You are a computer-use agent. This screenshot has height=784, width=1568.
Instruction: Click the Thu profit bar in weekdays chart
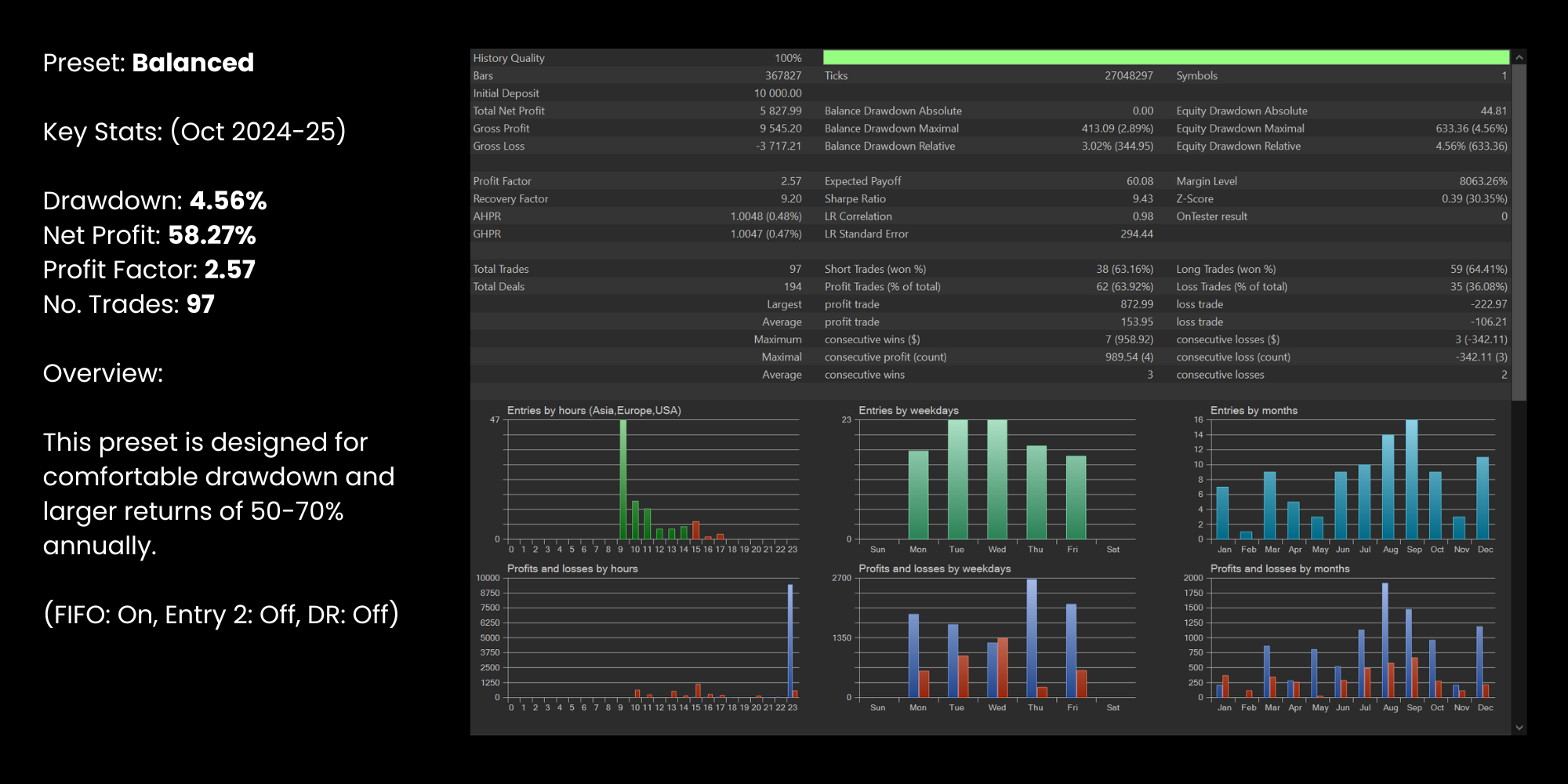click(x=1032, y=638)
